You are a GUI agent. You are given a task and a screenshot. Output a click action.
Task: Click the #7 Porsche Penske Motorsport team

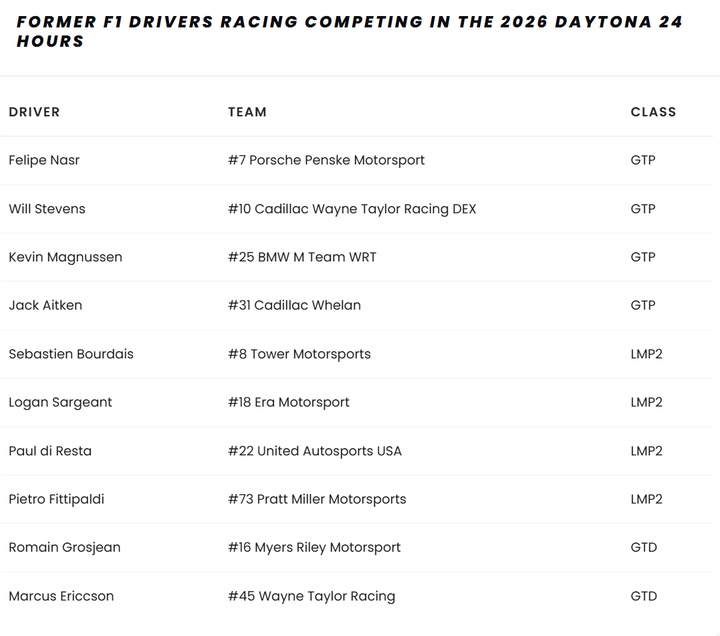[326, 160]
